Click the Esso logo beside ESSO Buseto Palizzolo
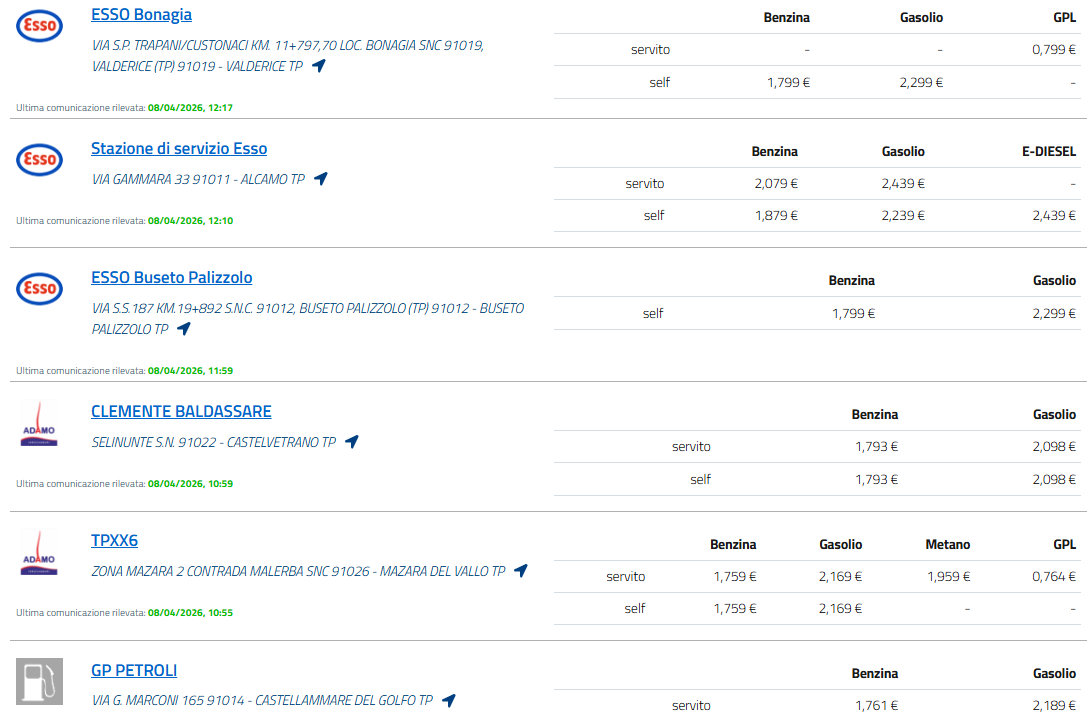Viewport: 1089px width, 714px height. [40, 289]
